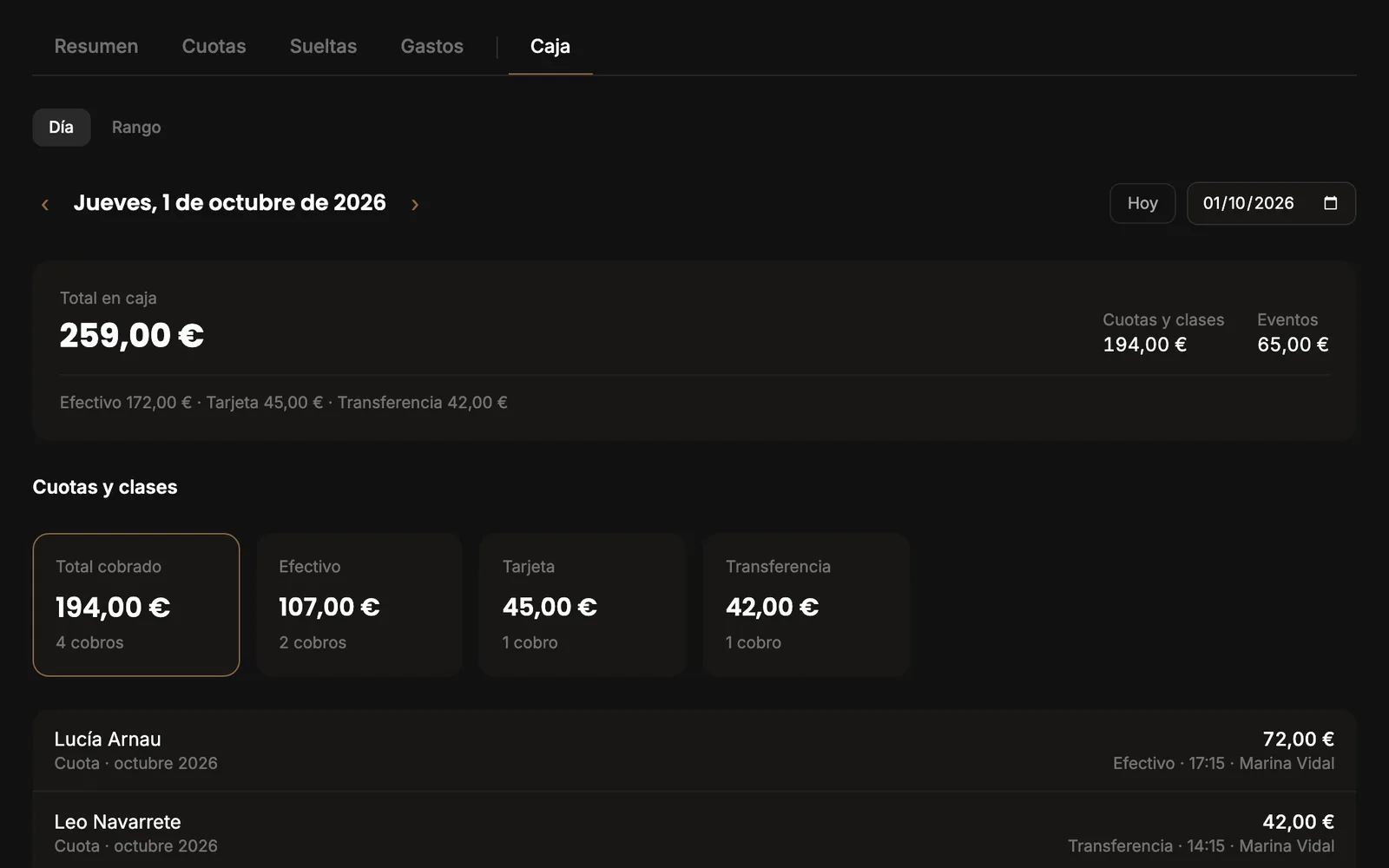Go to previous day with left chevron

pos(45,204)
